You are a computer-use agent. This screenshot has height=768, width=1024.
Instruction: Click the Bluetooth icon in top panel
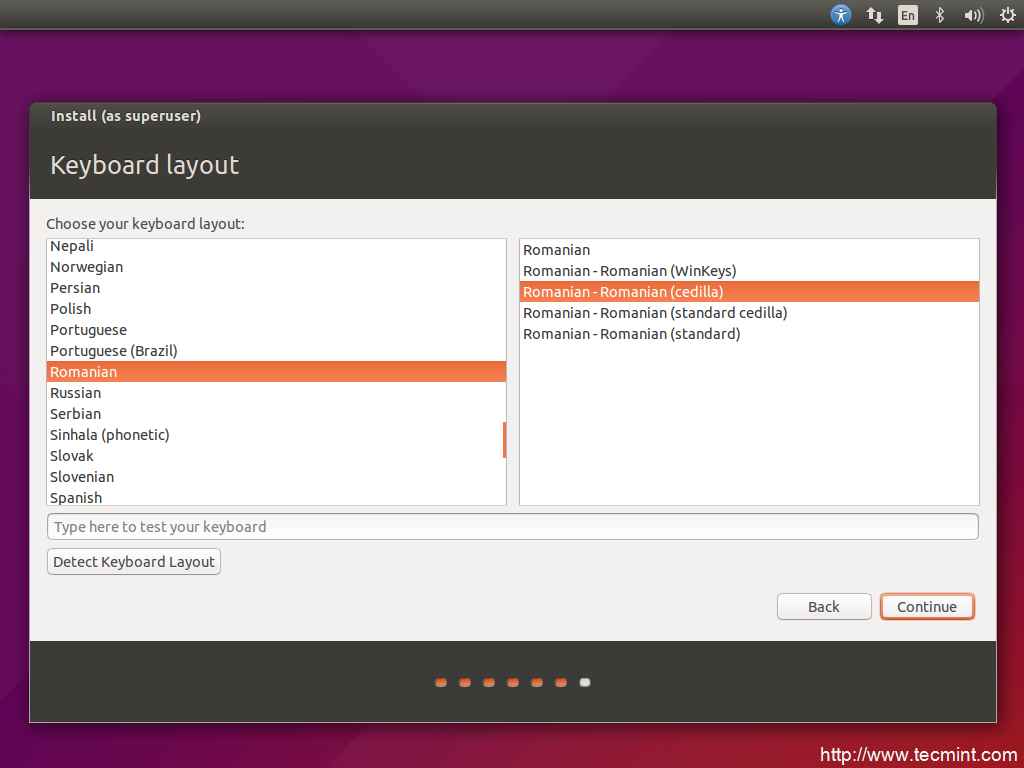coord(939,15)
